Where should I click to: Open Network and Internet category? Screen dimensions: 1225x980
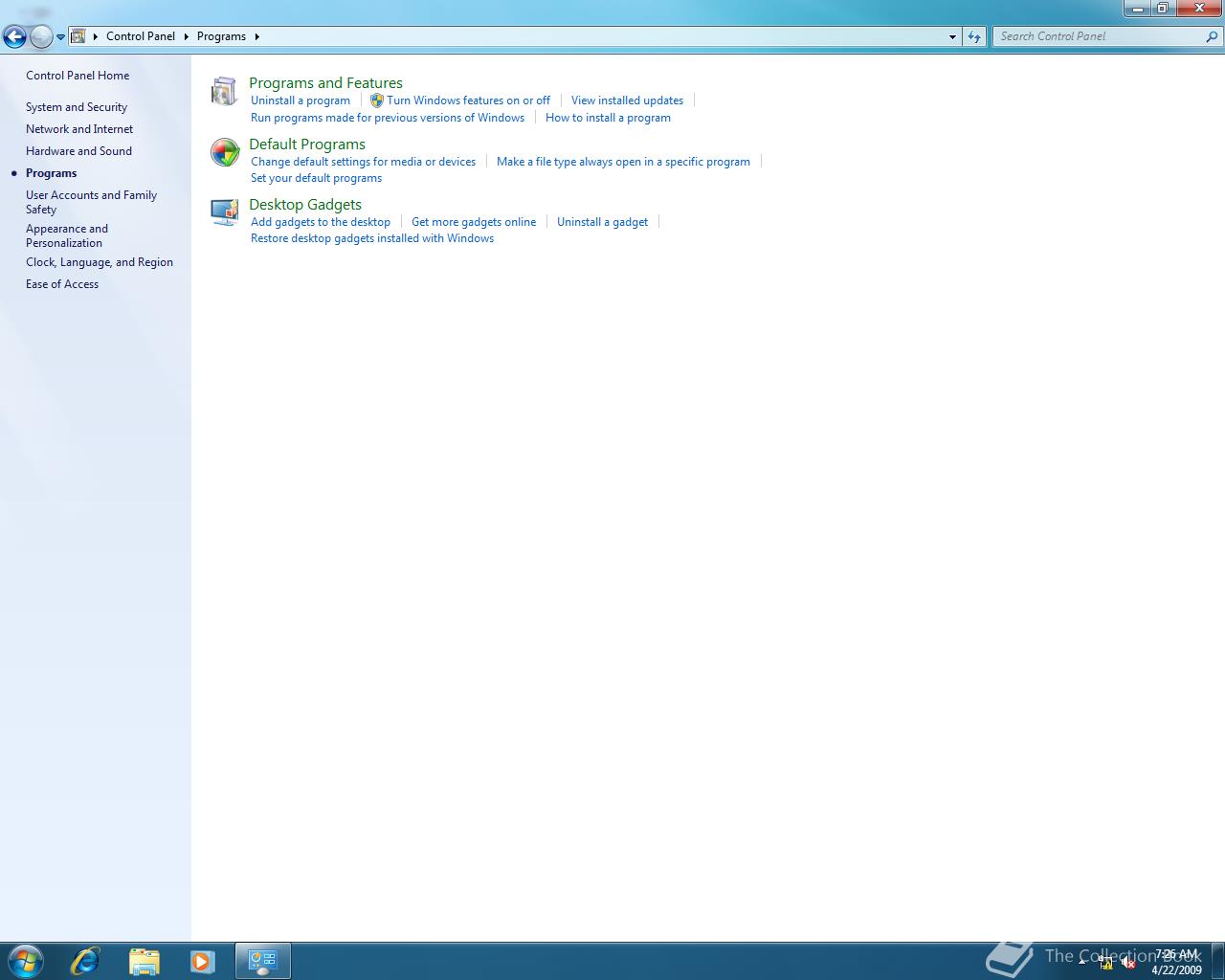79,129
